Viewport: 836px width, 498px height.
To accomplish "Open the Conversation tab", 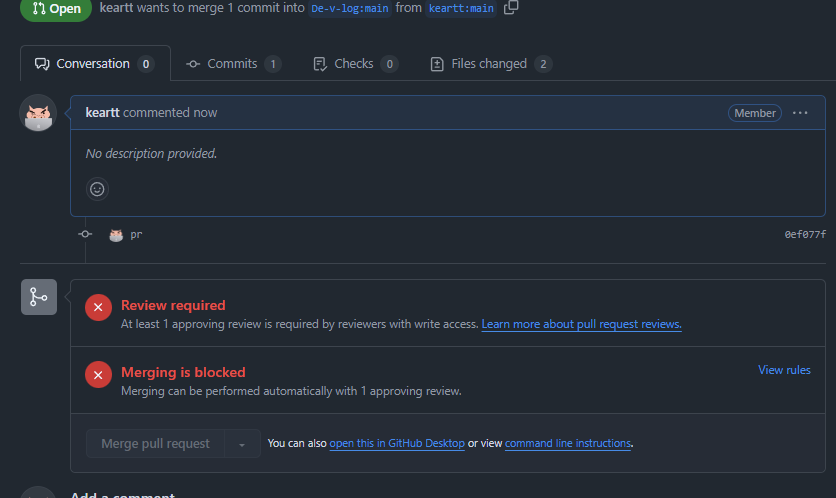I will pyautogui.click(x=95, y=63).
